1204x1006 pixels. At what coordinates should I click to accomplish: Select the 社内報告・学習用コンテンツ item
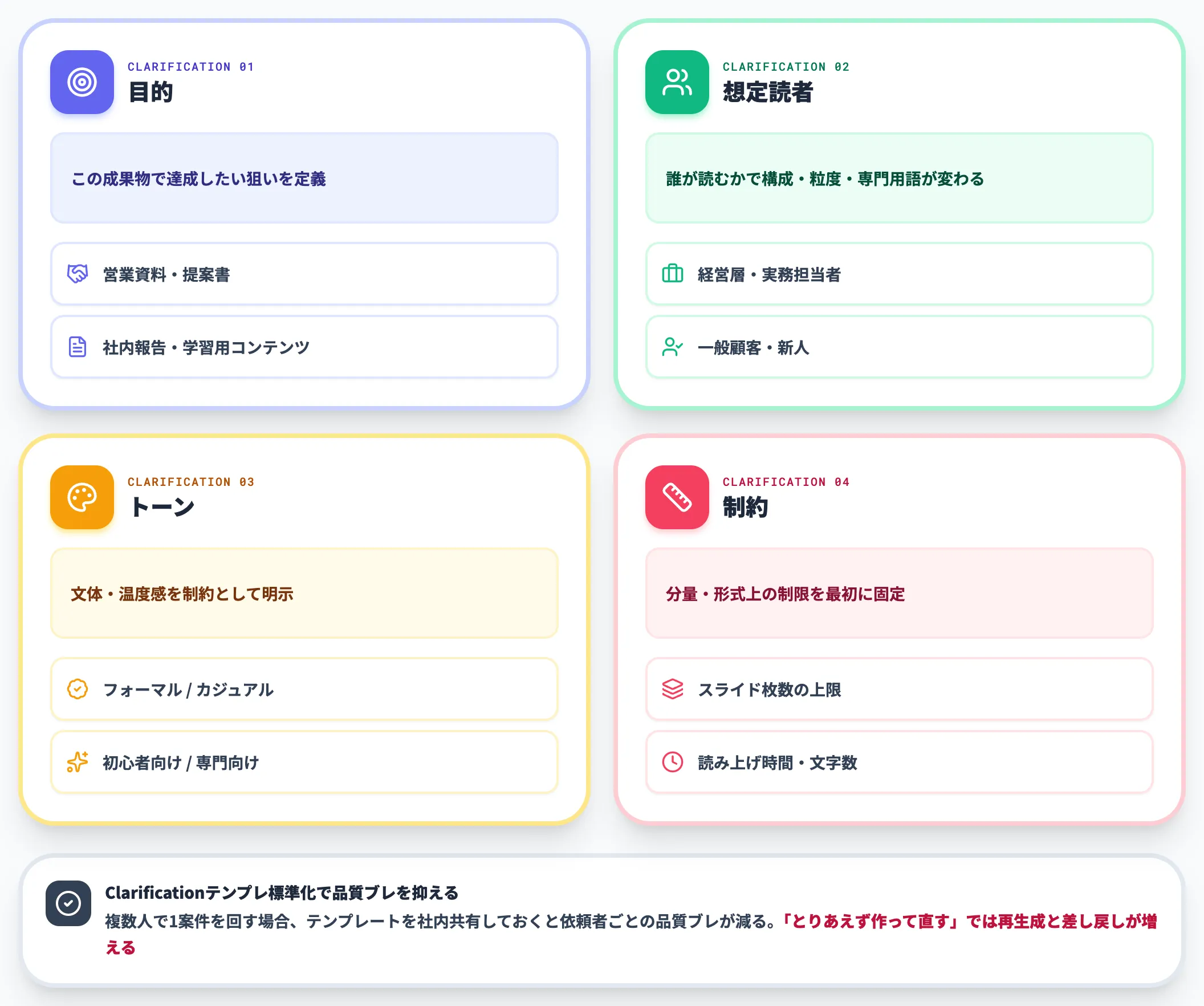coord(304,347)
